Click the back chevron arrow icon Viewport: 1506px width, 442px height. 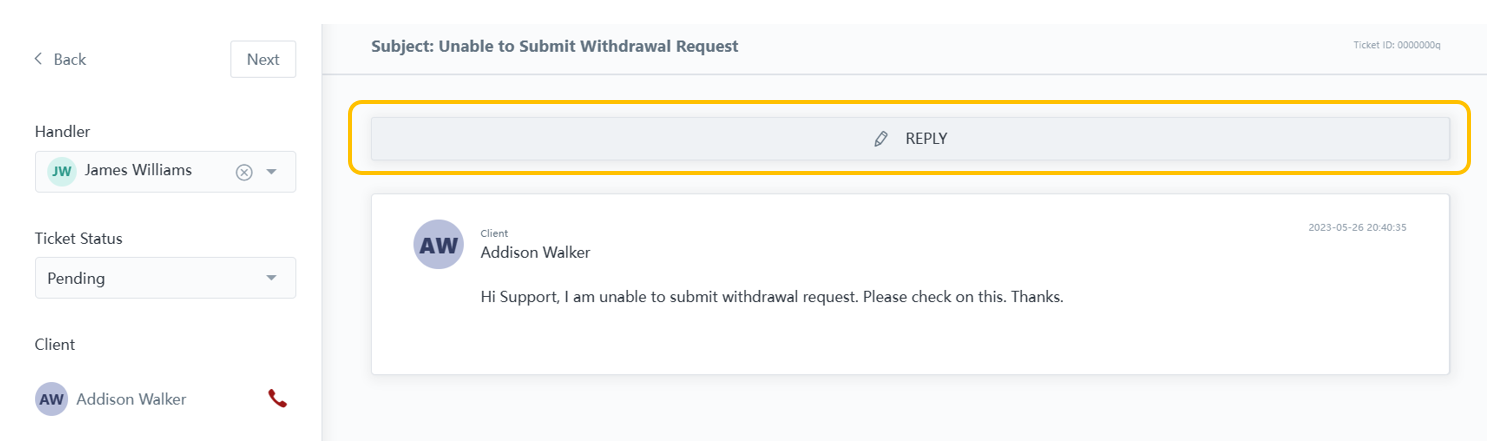(39, 59)
